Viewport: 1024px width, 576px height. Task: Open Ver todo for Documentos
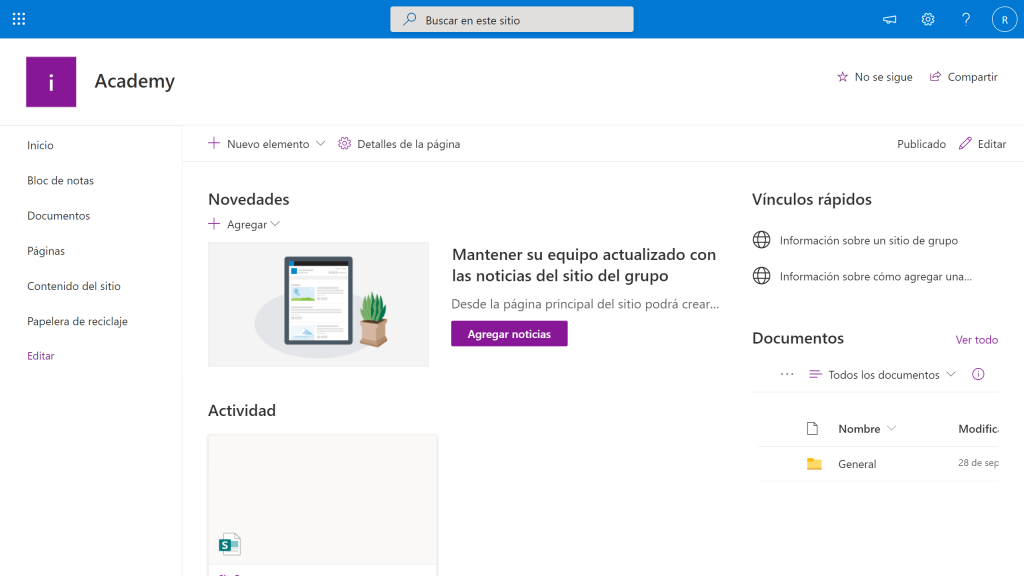click(x=977, y=339)
